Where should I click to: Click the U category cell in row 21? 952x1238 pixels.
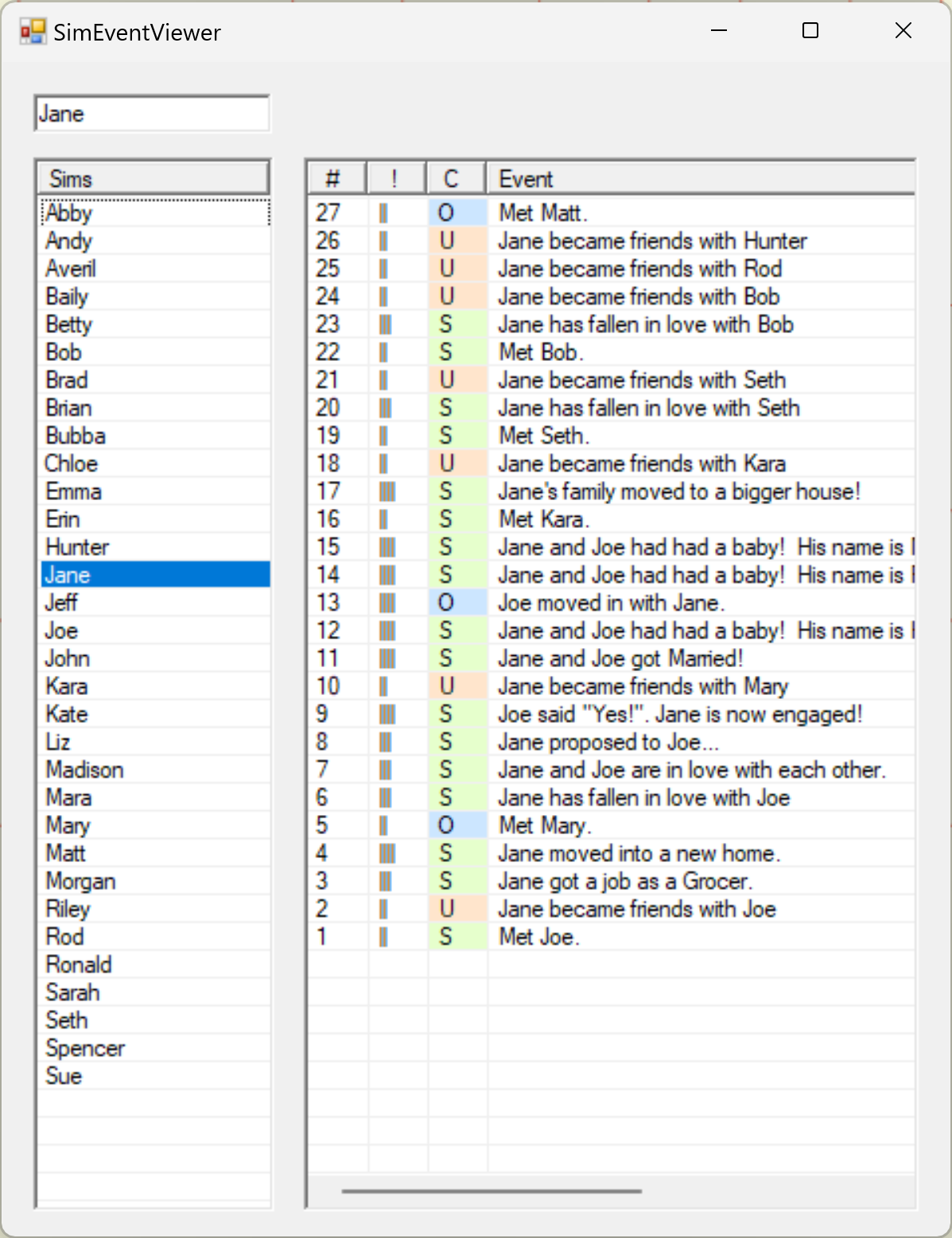[457, 379]
